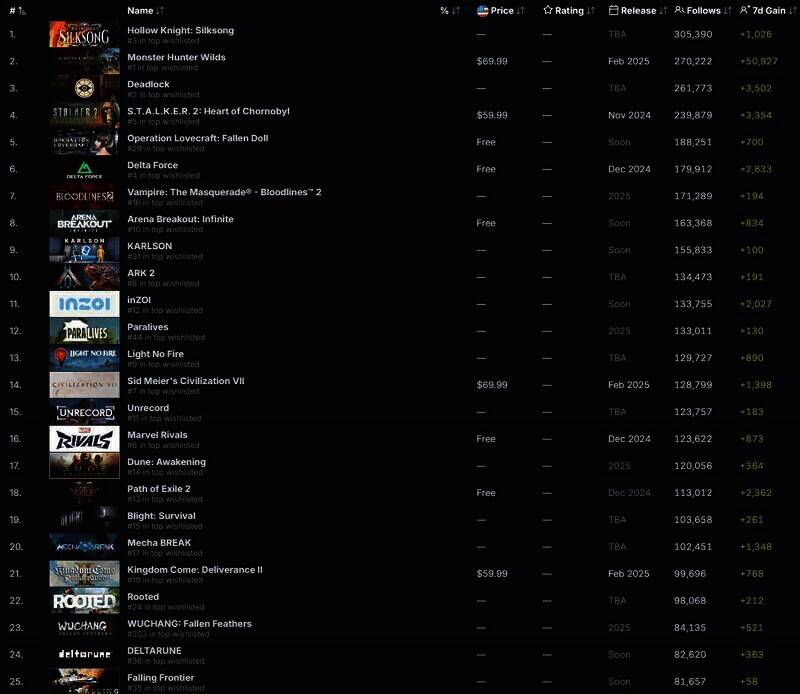Click the Marvel Rivals logo thumbnail

[x=84, y=439]
